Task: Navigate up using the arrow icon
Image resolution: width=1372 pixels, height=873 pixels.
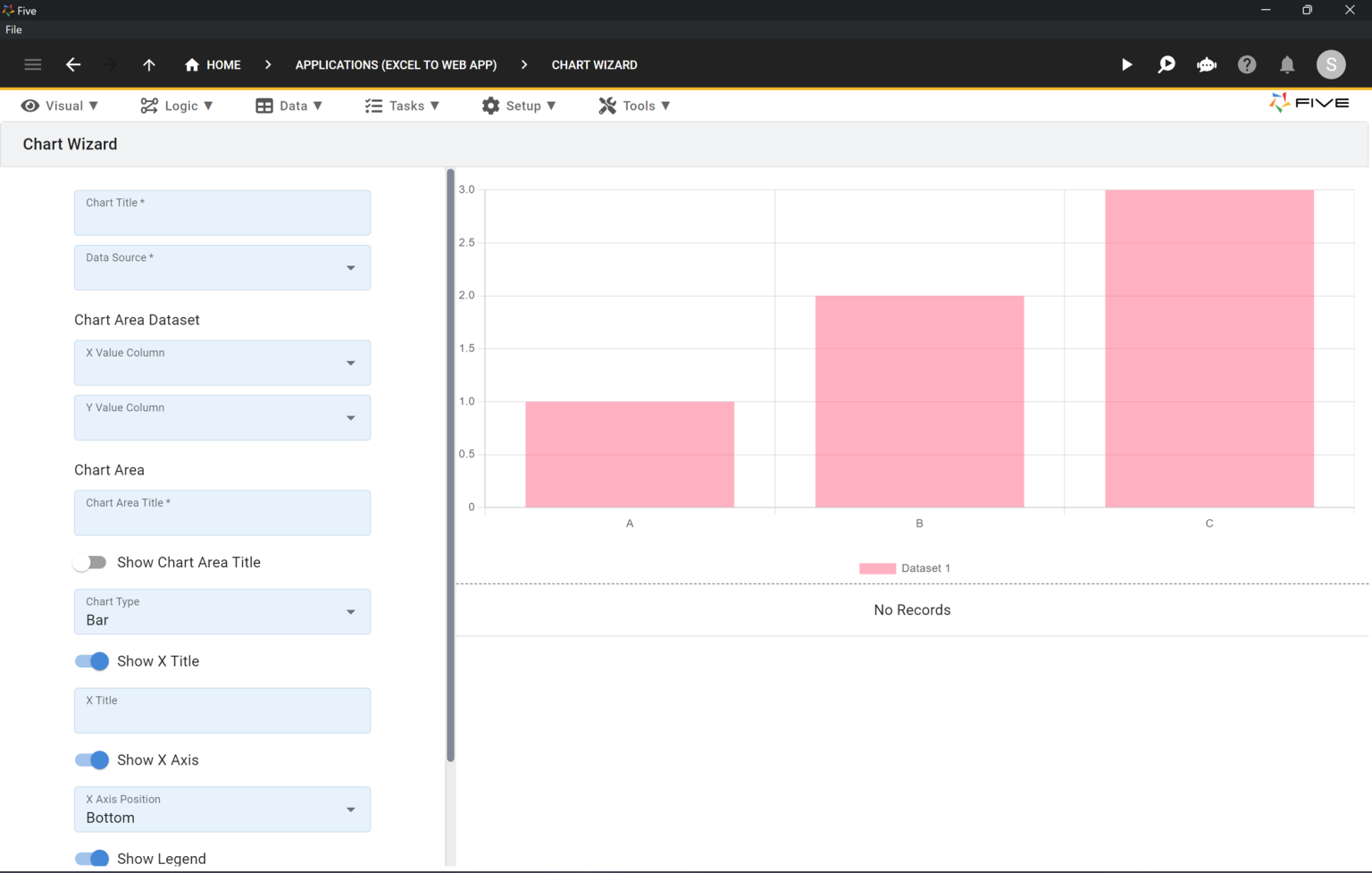Action: coord(149,64)
